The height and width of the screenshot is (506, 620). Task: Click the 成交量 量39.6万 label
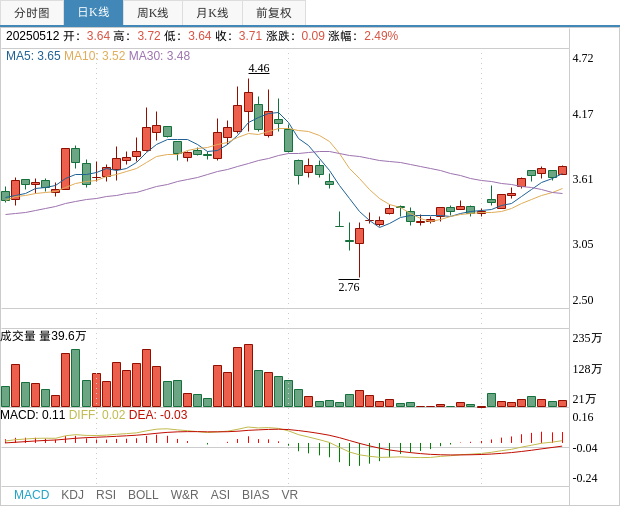[x=43, y=336]
